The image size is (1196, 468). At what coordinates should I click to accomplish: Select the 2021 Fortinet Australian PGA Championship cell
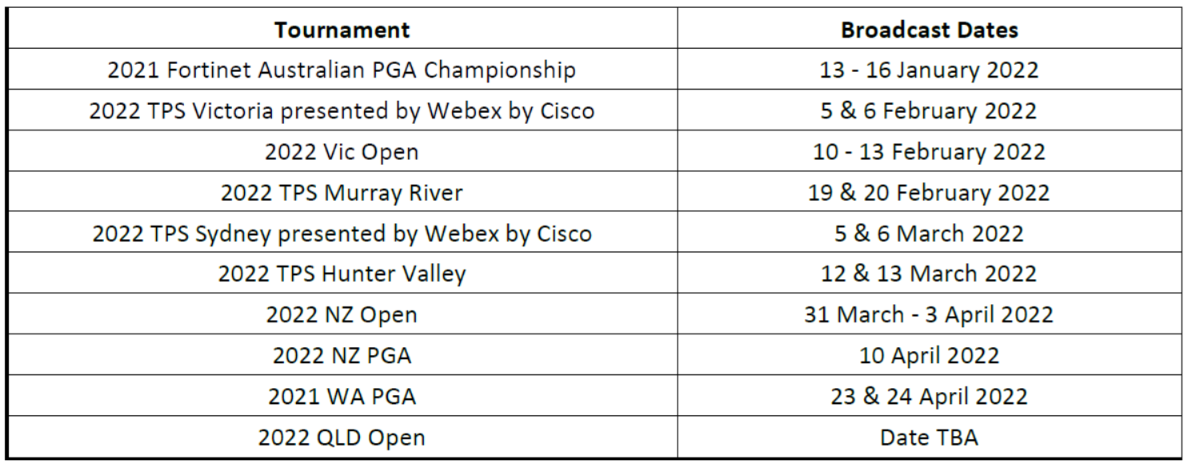(x=341, y=70)
